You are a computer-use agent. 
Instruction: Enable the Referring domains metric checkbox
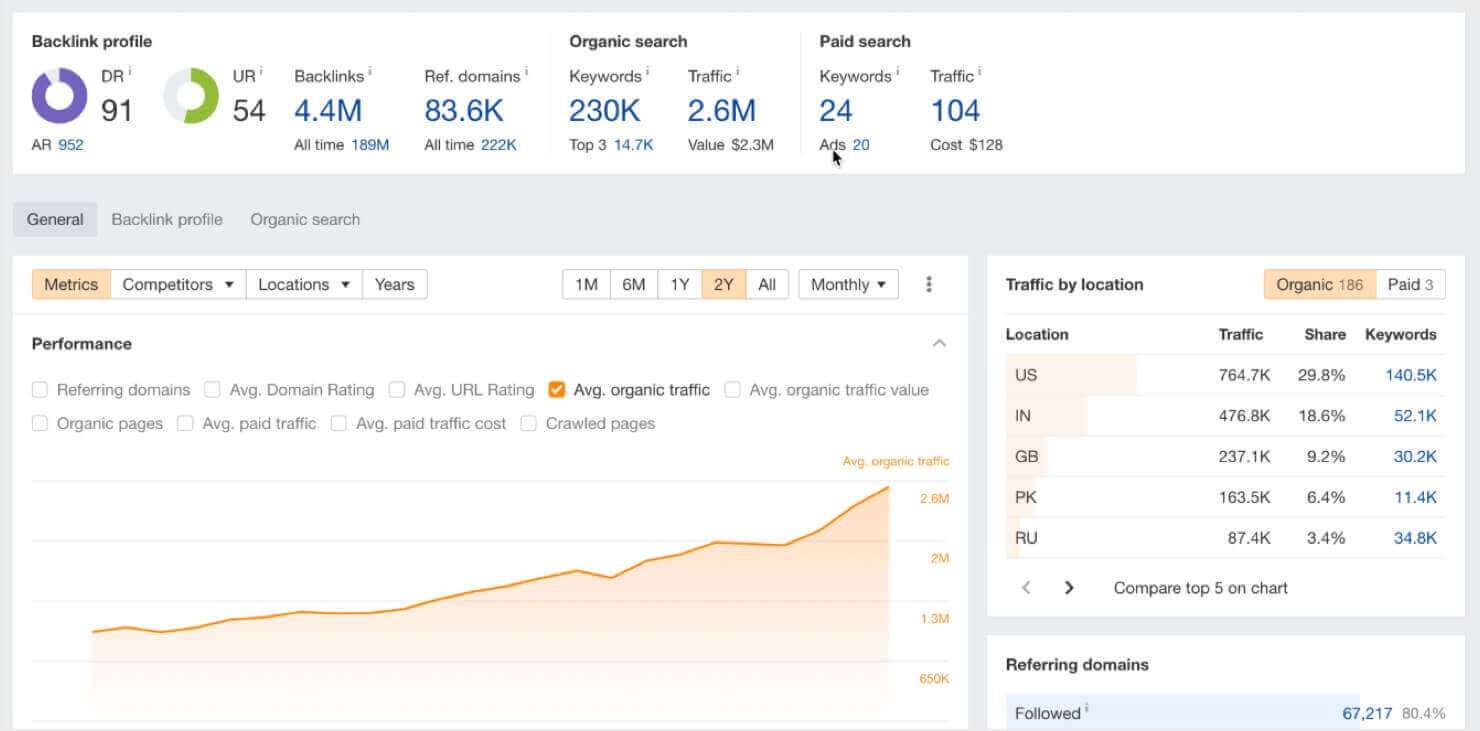point(39,389)
